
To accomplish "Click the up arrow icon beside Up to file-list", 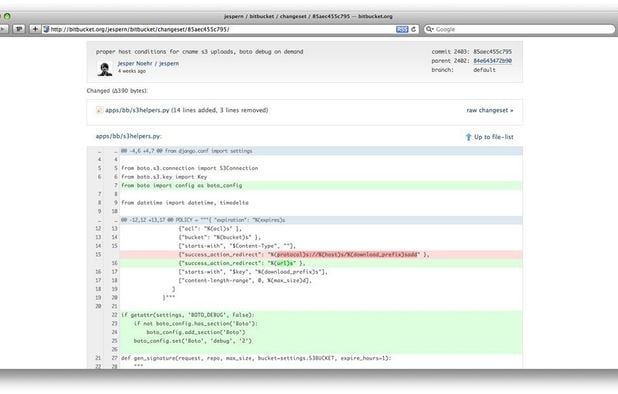I will coord(468,137).
